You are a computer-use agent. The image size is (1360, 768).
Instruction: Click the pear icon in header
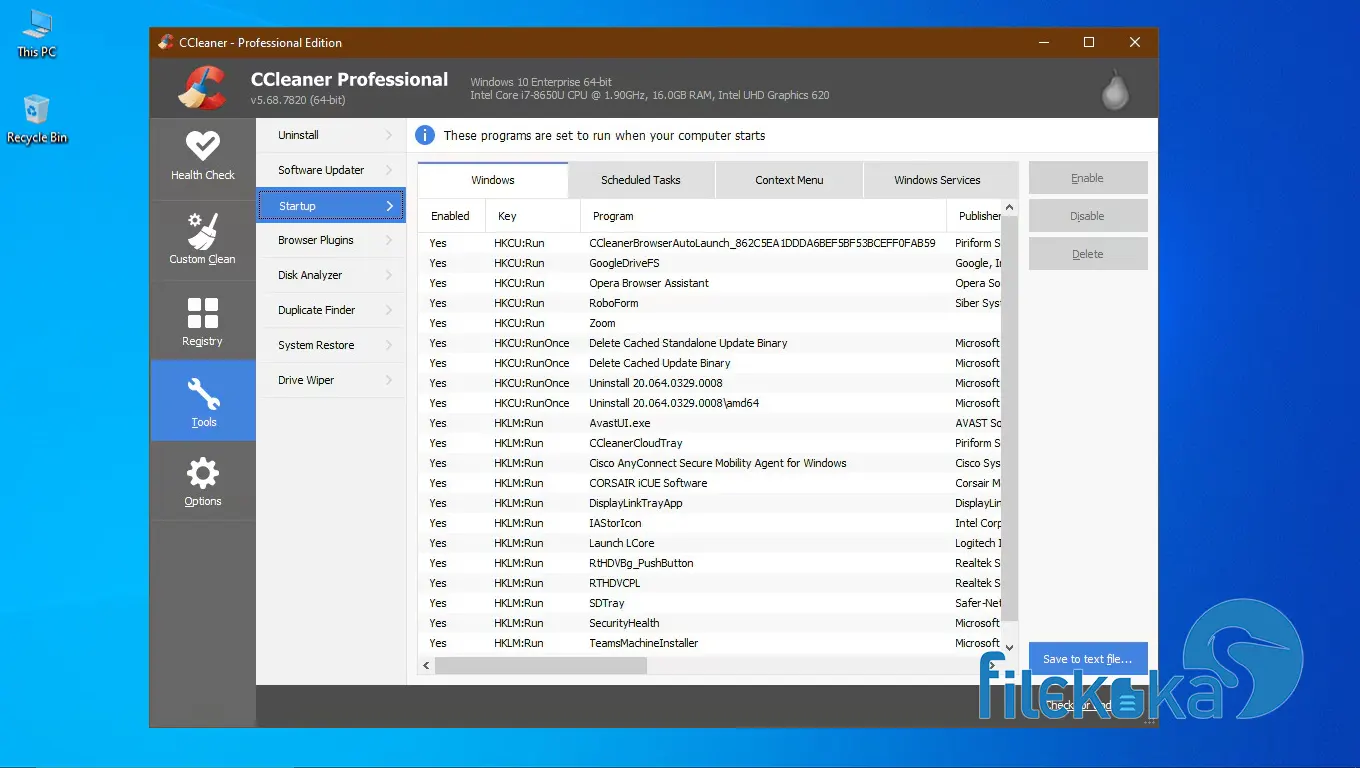click(1115, 89)
